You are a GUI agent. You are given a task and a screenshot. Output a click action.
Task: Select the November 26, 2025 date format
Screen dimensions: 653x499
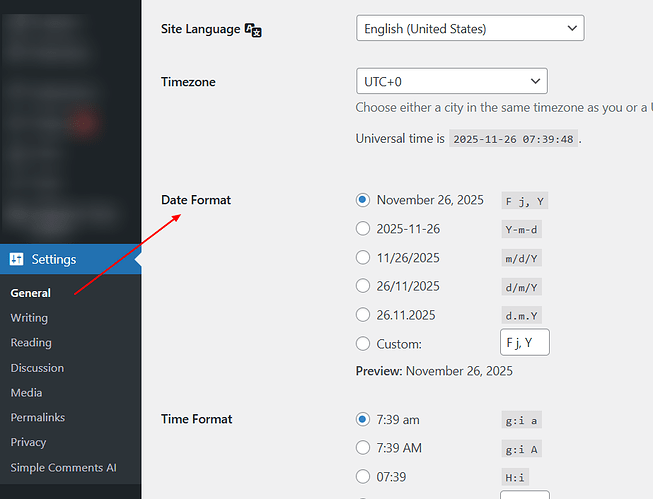363,200
